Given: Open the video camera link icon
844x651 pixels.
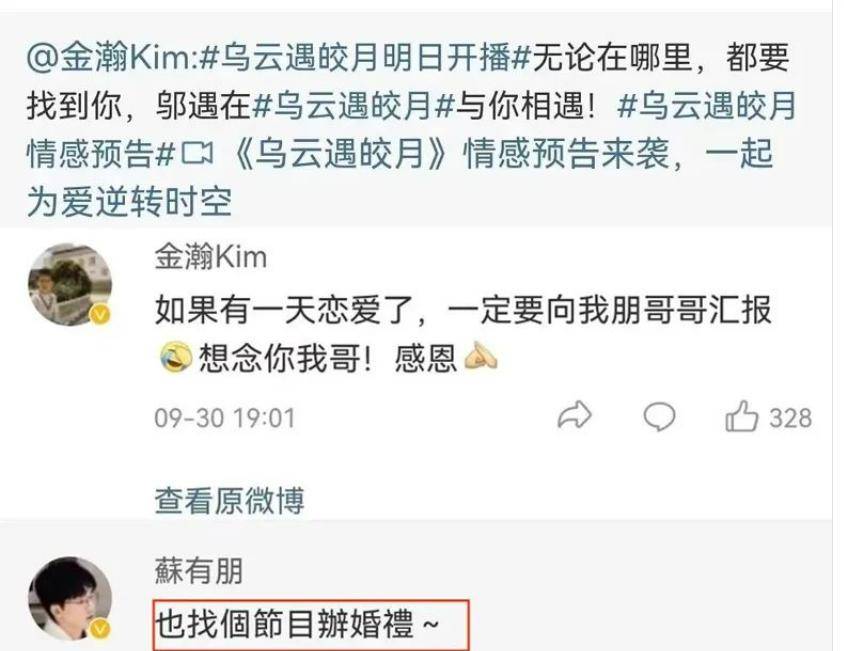Looking at the screenshot, I should [x=197, y=153].
